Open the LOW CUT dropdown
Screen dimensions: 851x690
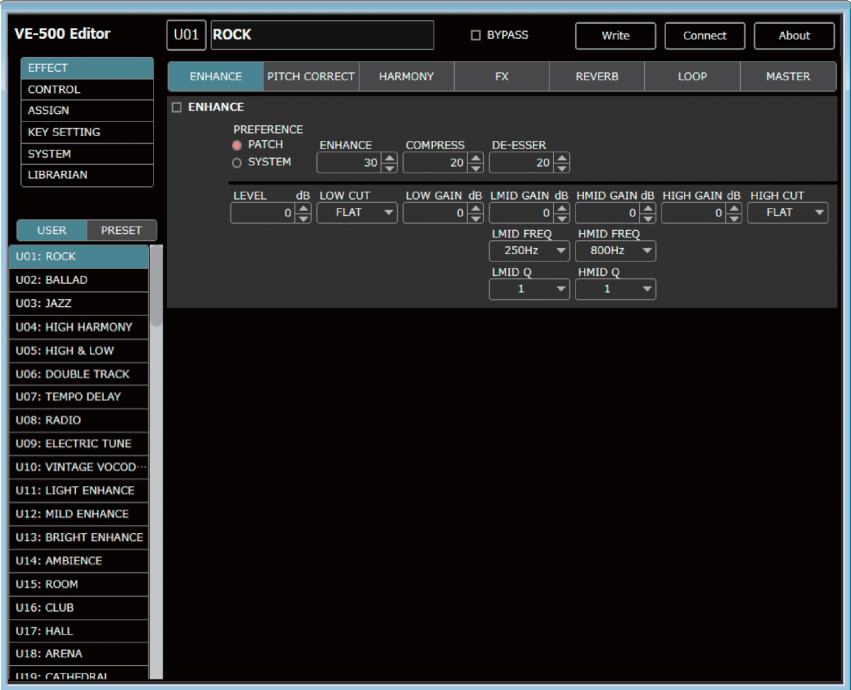357,212
